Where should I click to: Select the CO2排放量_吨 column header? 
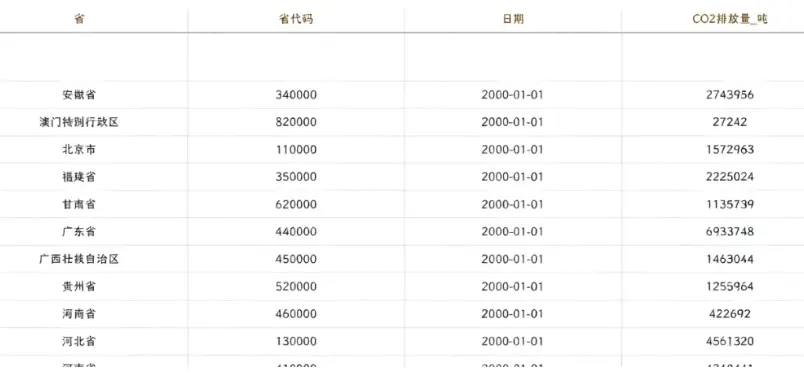(x=730, y=19)
